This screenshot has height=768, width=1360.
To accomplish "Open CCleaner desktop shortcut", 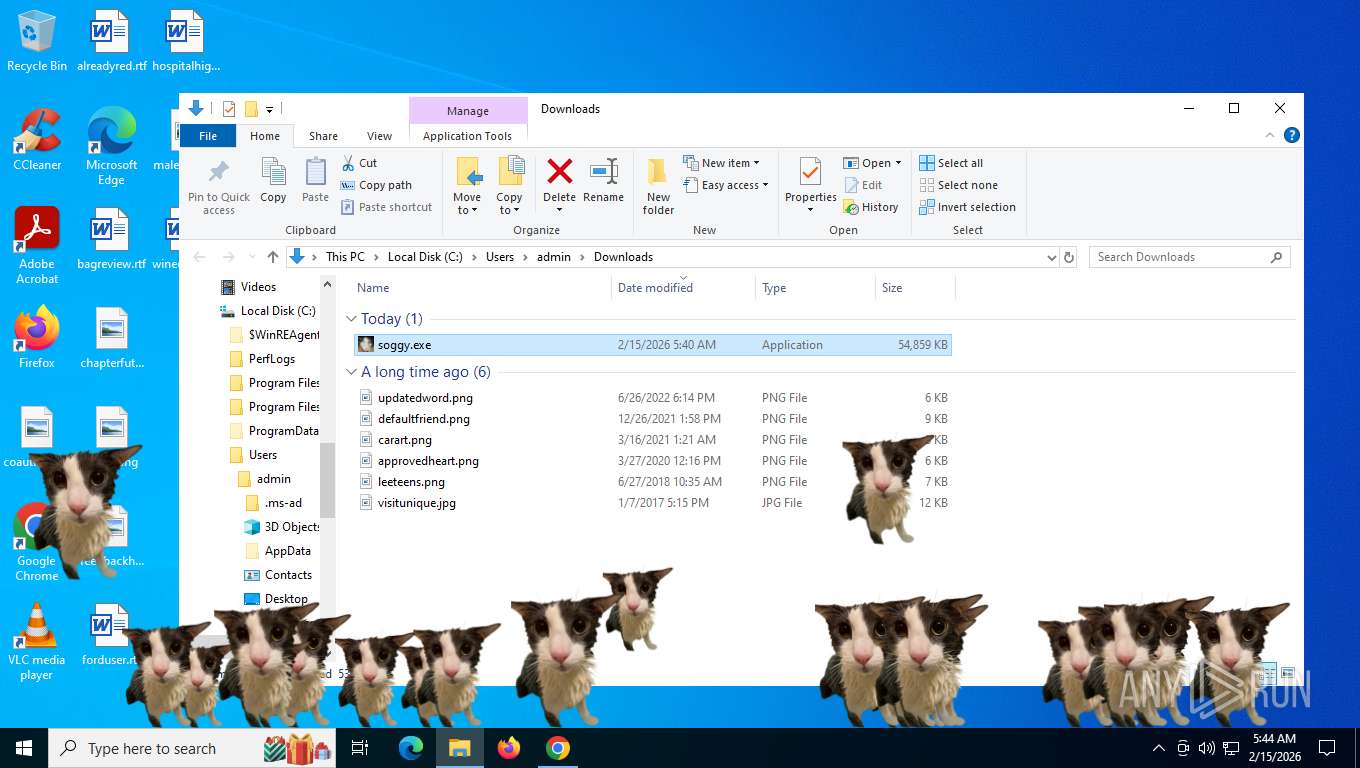I will click(37, 139).
